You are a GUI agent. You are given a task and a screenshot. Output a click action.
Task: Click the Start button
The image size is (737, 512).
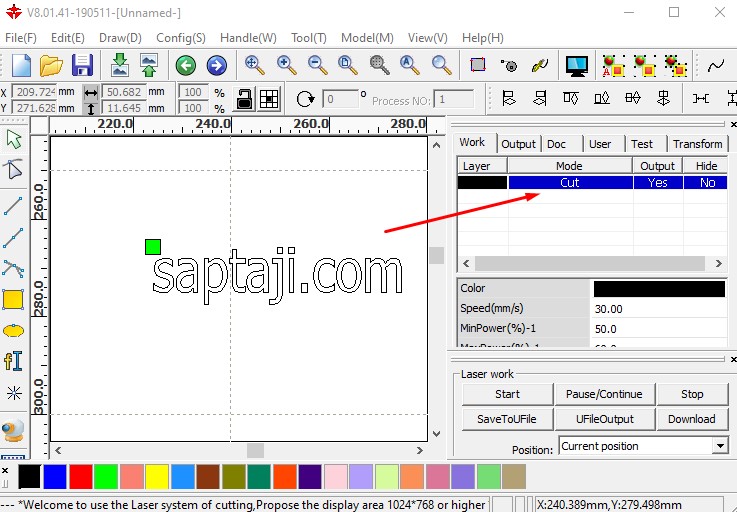tap(507, 394)
